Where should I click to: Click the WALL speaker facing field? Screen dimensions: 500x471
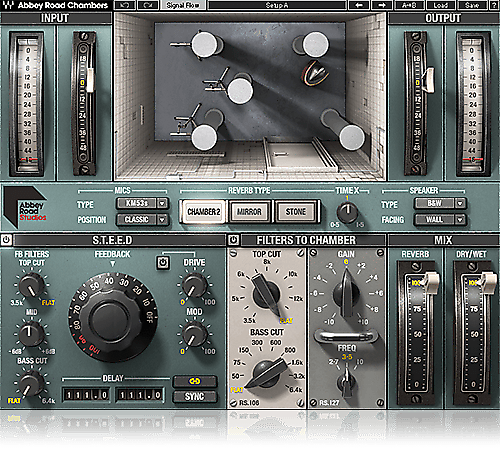point(434,219)
